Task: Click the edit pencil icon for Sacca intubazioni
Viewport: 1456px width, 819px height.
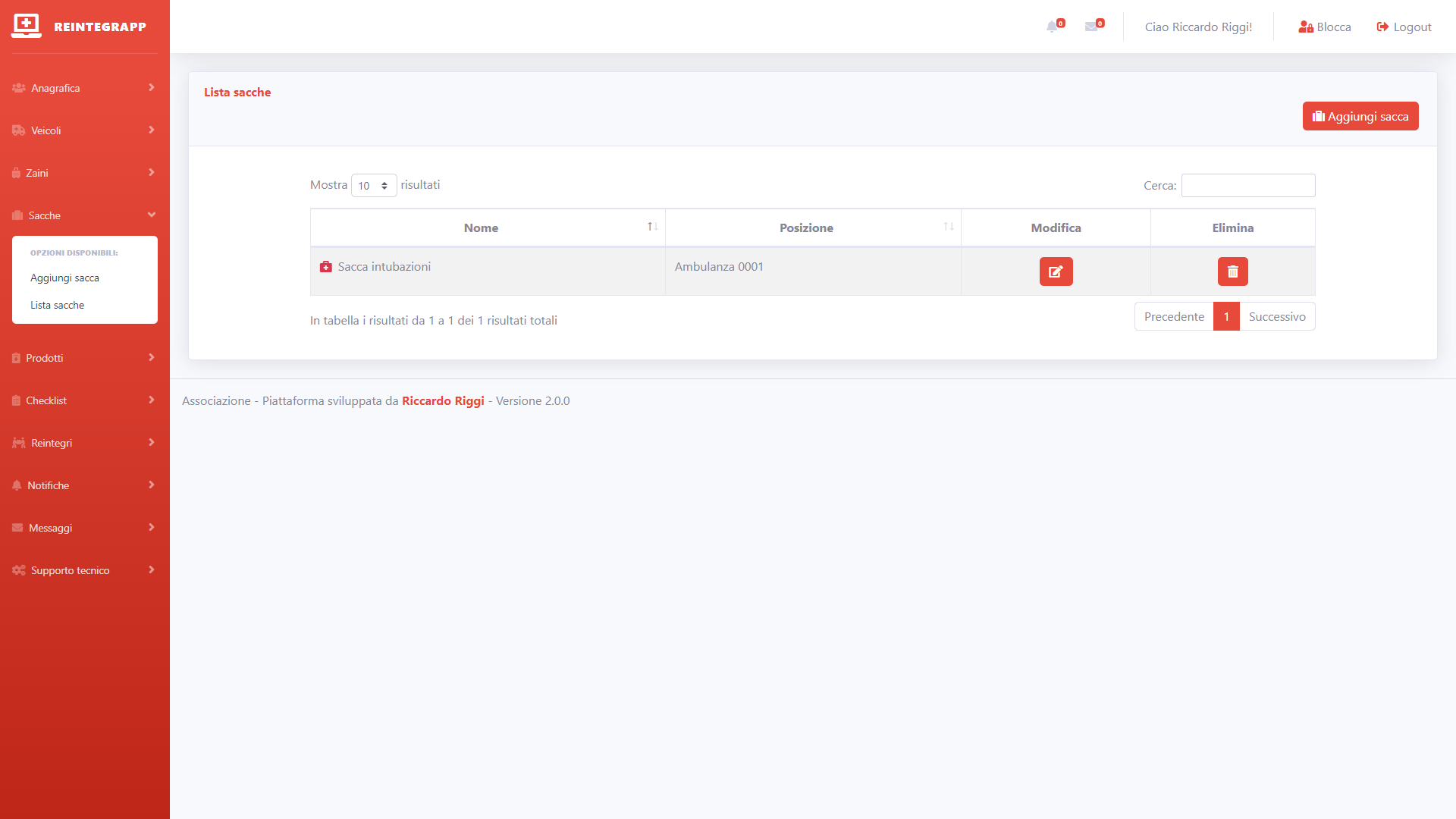Action: (x=1056, y=271)
